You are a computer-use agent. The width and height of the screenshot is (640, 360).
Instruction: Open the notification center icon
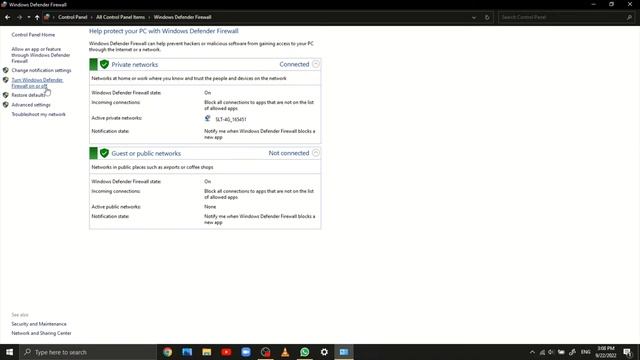627,352
